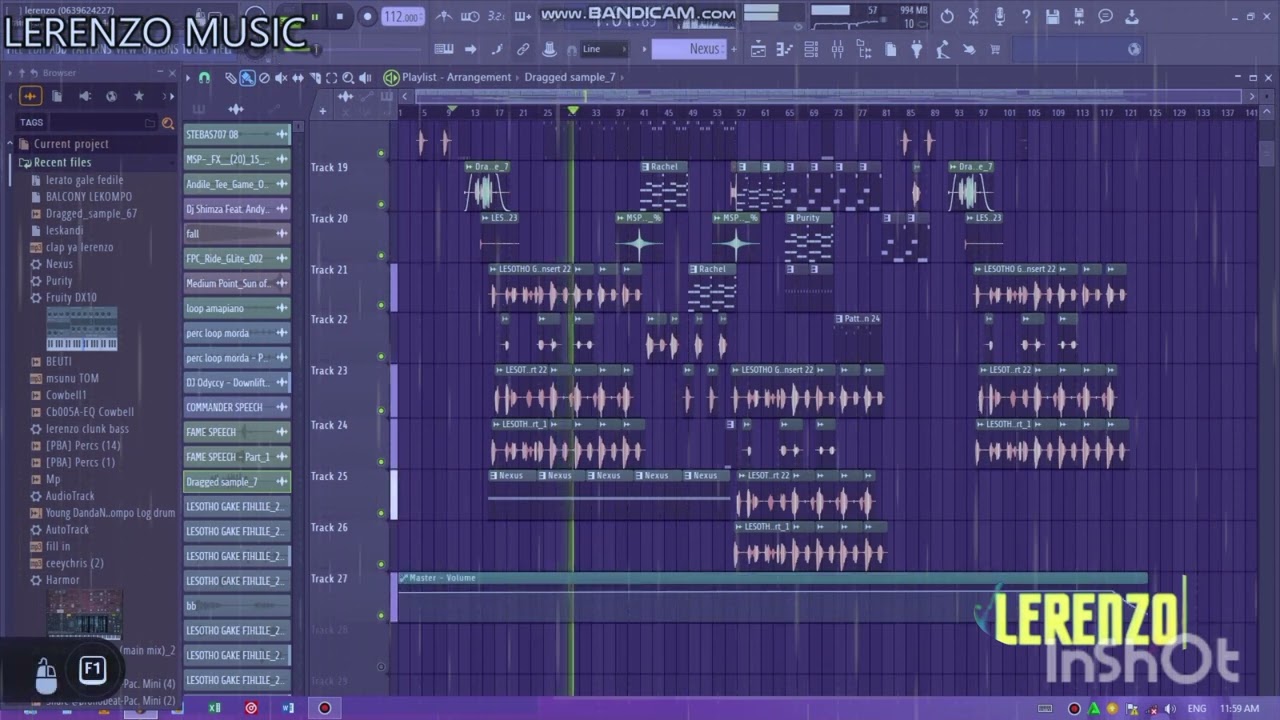Viewport: 1280px width, 720px height.
Task: Pick 'loop amapiano' clip in picker
Action: pos(237,308)
